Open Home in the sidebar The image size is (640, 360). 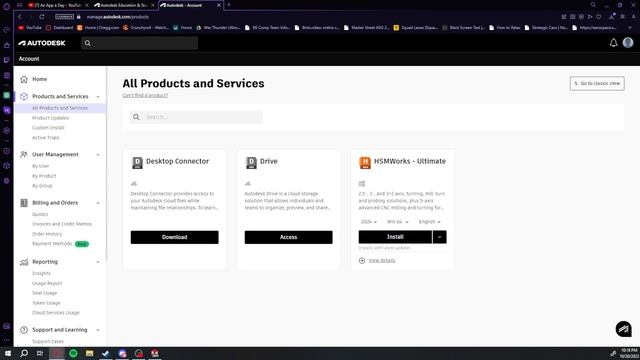coord(40,79)
